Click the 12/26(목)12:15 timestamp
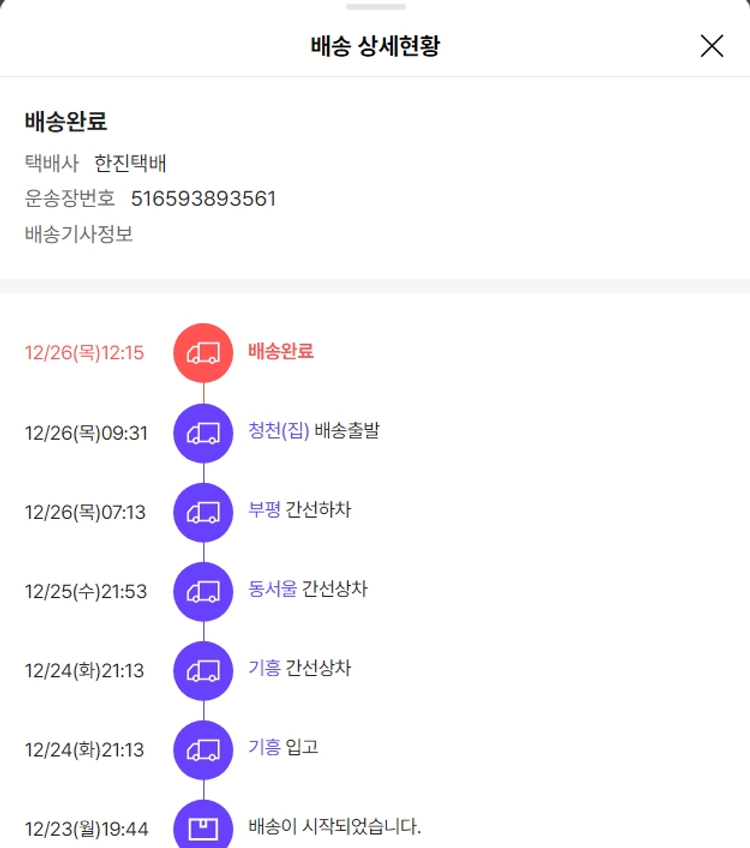This screenshot has height=848, width=750. [x=84, y=353]
